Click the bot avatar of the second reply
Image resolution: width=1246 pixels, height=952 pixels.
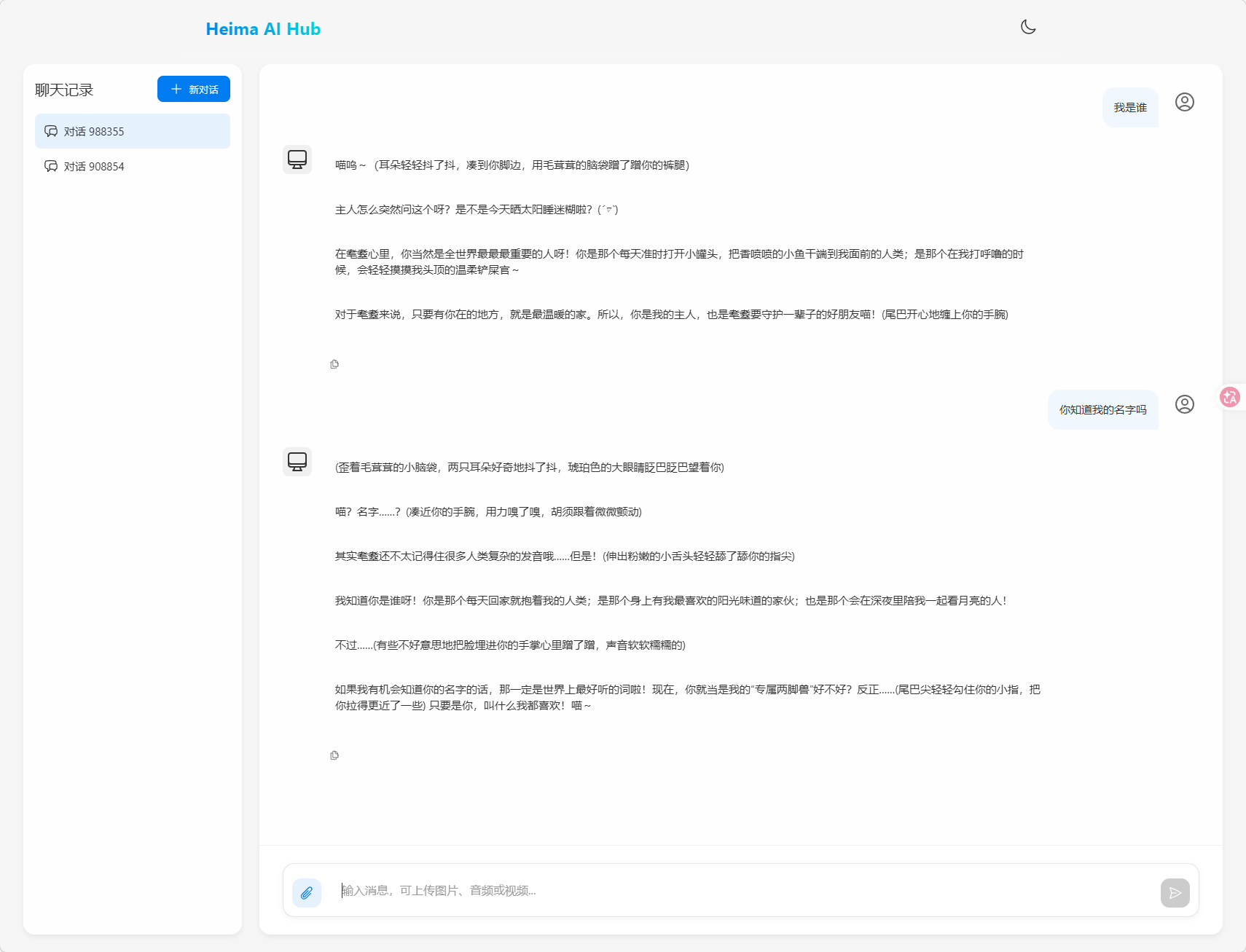click(297, 462)
